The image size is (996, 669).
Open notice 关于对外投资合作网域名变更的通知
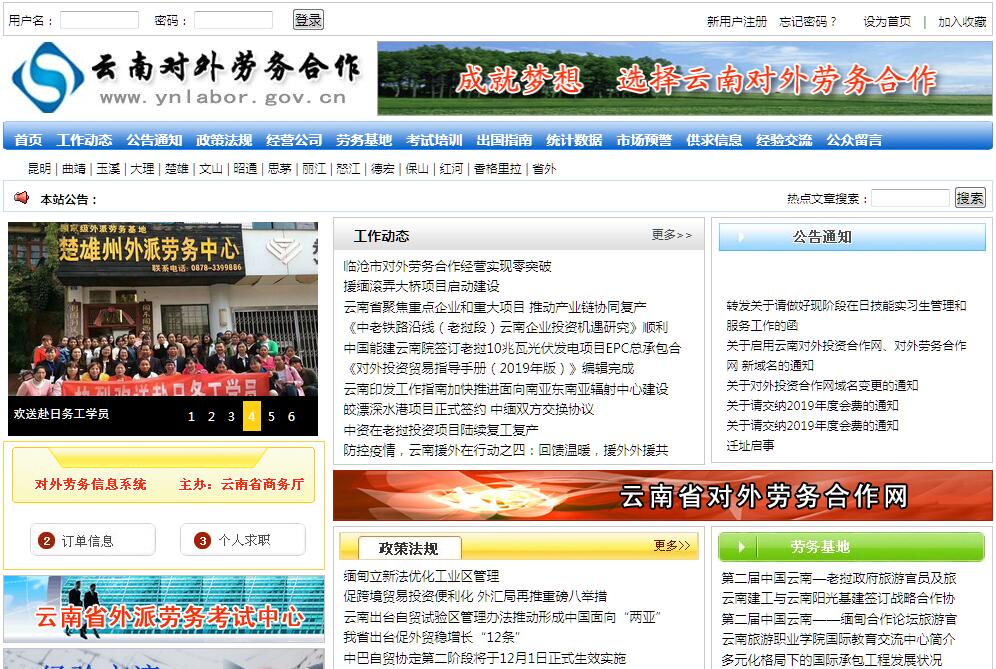pos(822,386)
